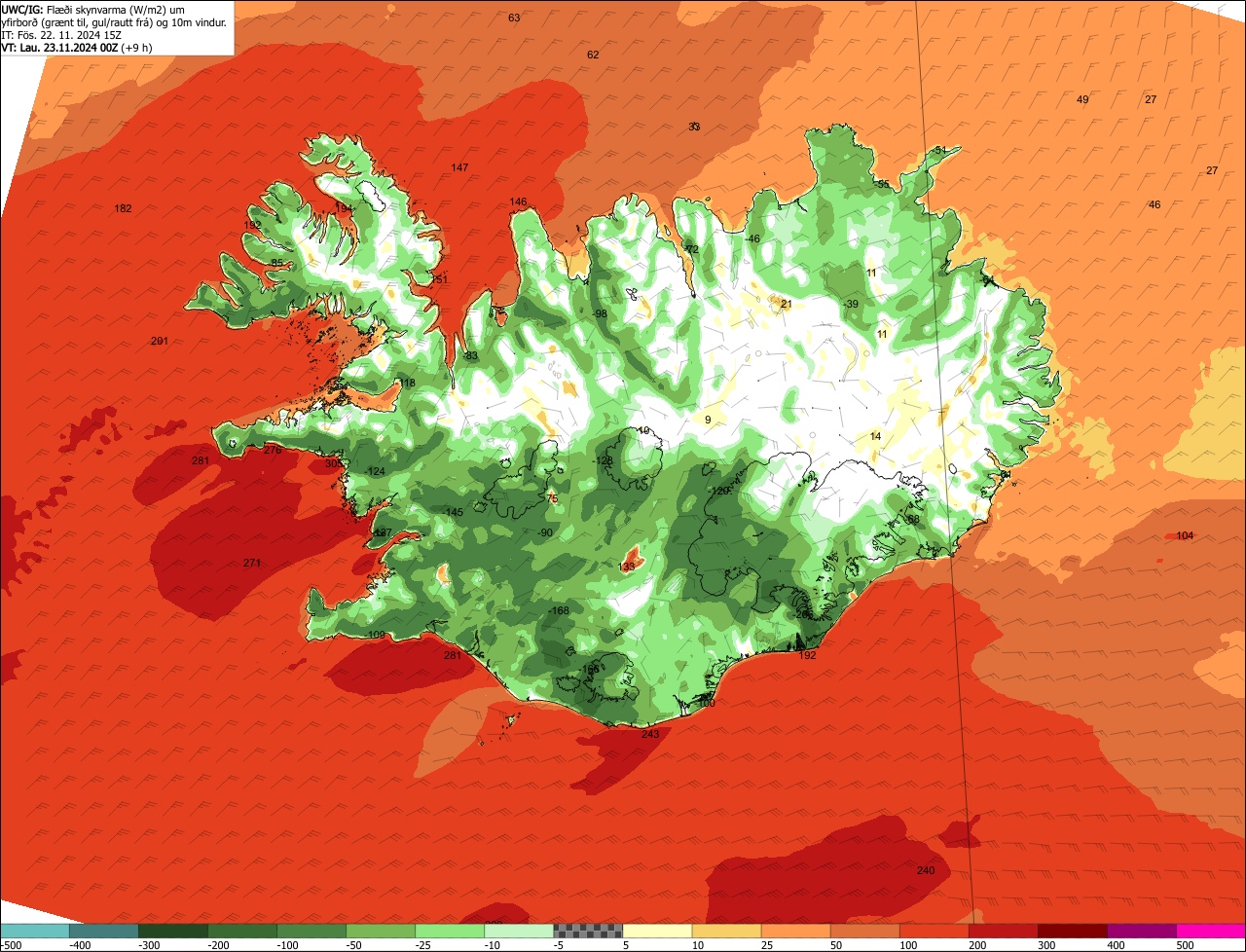The height and width of the screenshot is (952, 1246).
Task: Click the flux value '104' east offshore
Action: 1185,535
